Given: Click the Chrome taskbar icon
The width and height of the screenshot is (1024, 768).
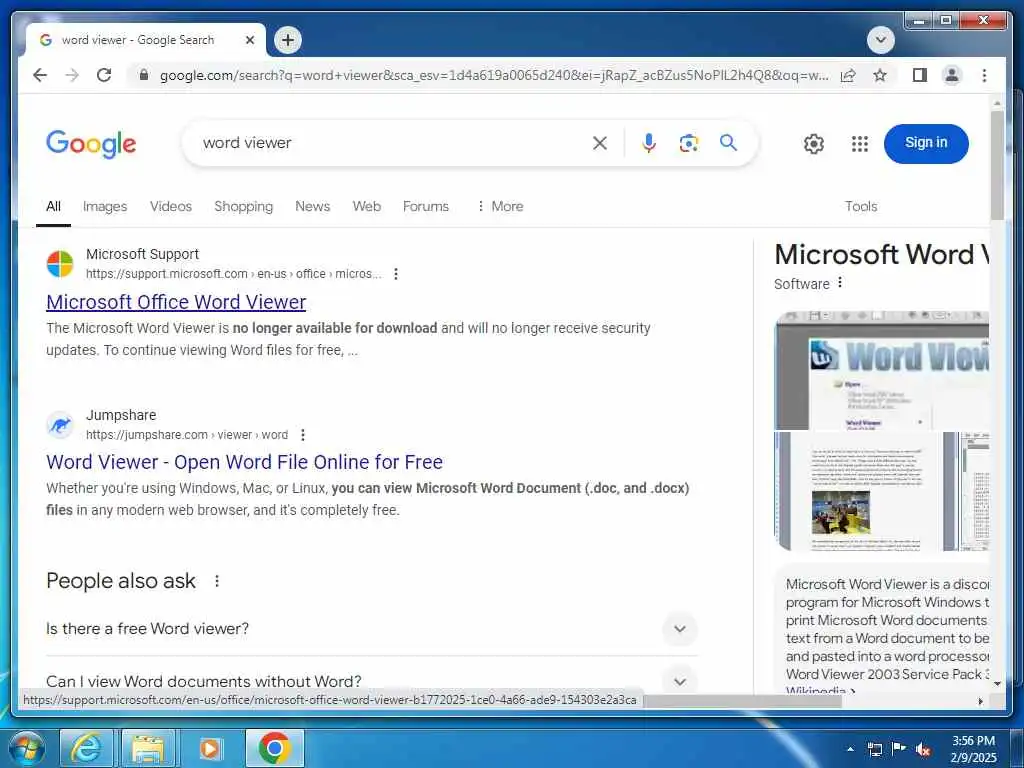Looking at the screenshot, I should [274, 748].
